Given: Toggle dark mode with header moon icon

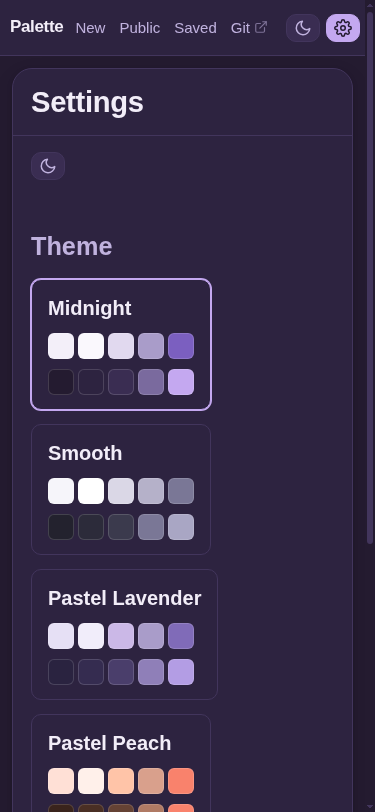Looking at the screenshot, I should (x=303, y=28).
